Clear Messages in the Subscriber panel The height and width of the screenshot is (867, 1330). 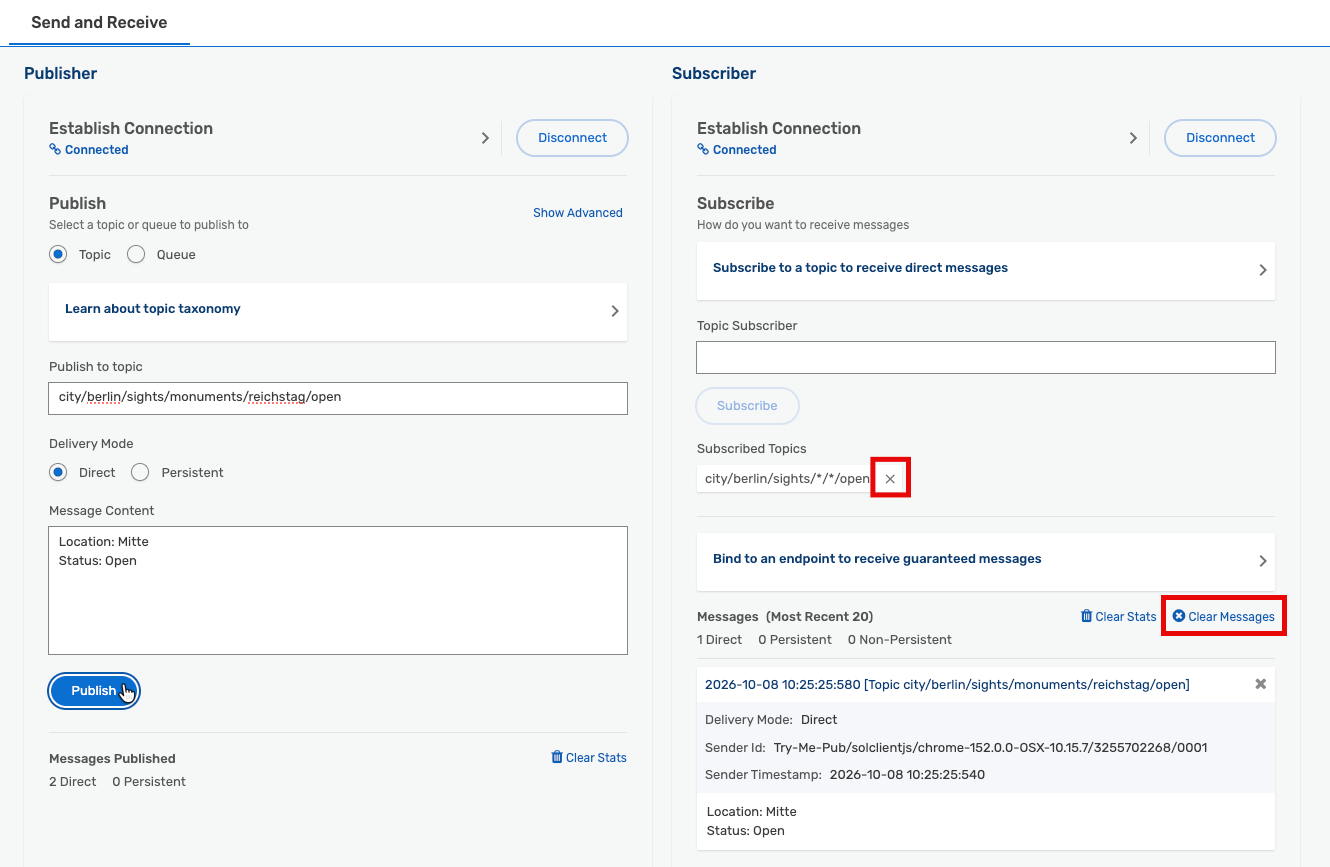[1224, 617]
